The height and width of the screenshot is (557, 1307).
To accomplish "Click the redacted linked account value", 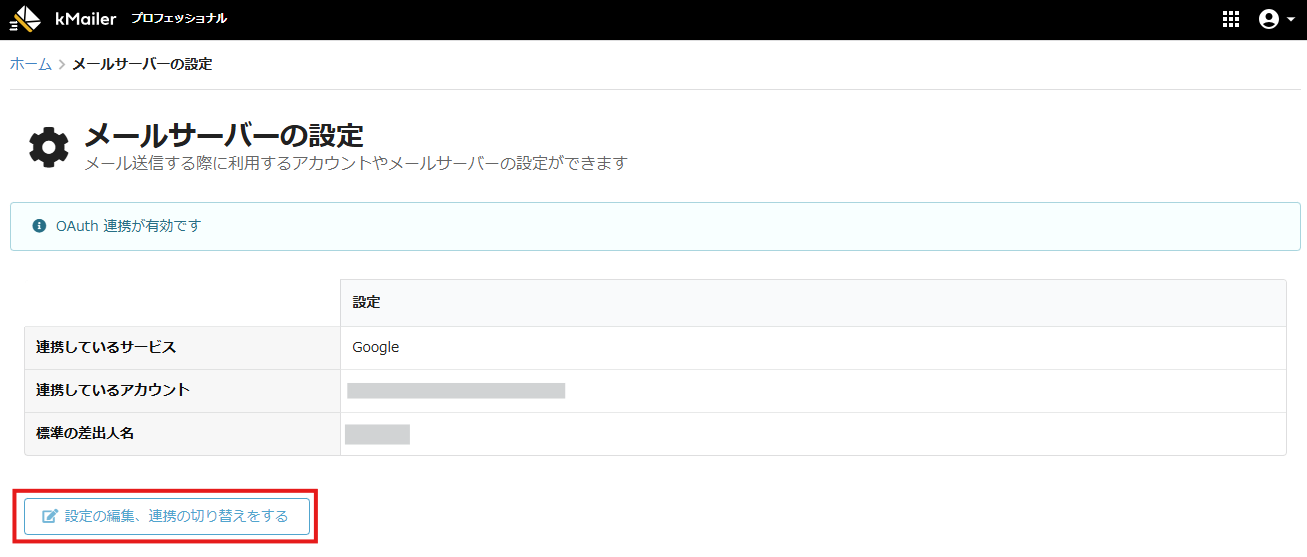I will (x=456, y=390).
